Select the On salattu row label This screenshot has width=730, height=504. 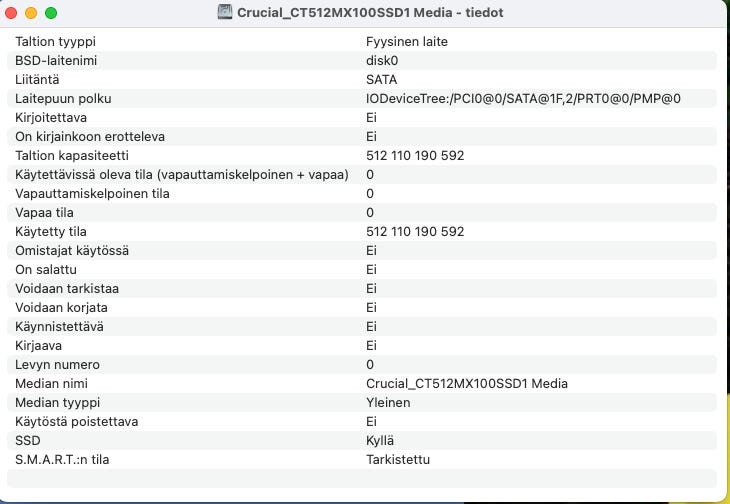click(46, 269)
